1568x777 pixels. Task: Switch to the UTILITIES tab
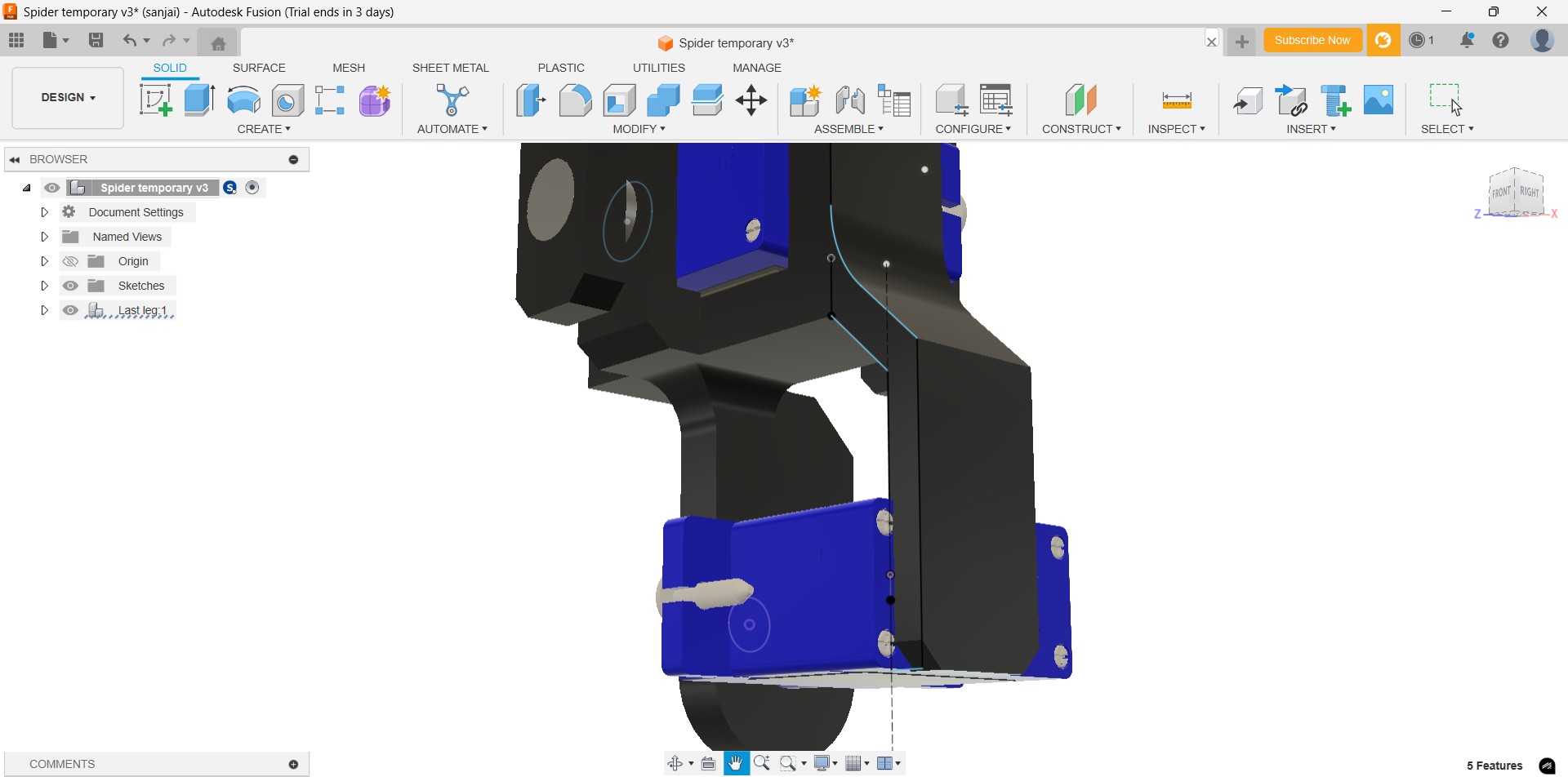point(659,68)
